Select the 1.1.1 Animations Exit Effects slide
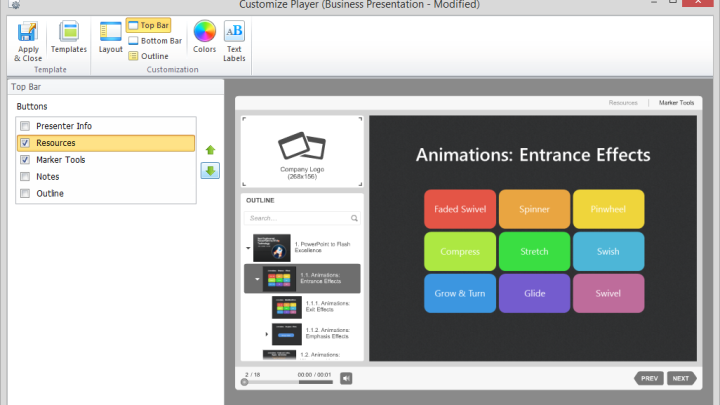 point(310,307)
